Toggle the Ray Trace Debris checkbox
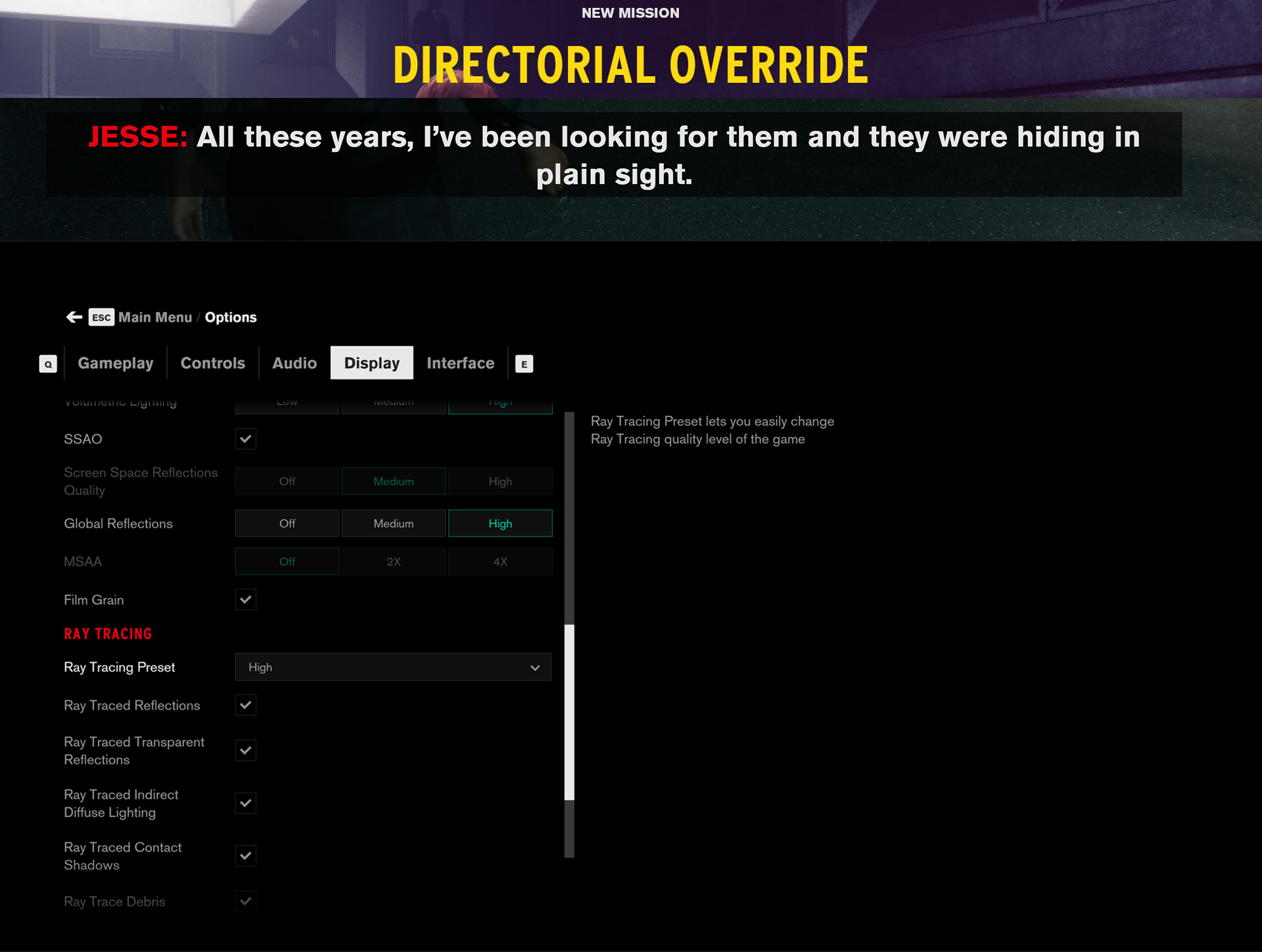Image resolution: width=1262 pixels, height=952 pixels. [x=246, y=901]
